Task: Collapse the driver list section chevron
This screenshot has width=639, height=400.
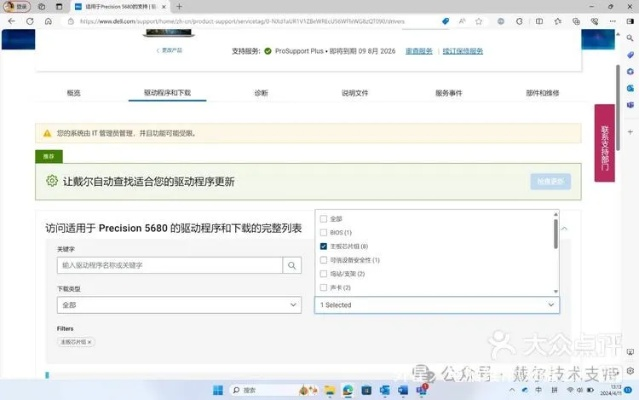Action: tap(563, 229)
